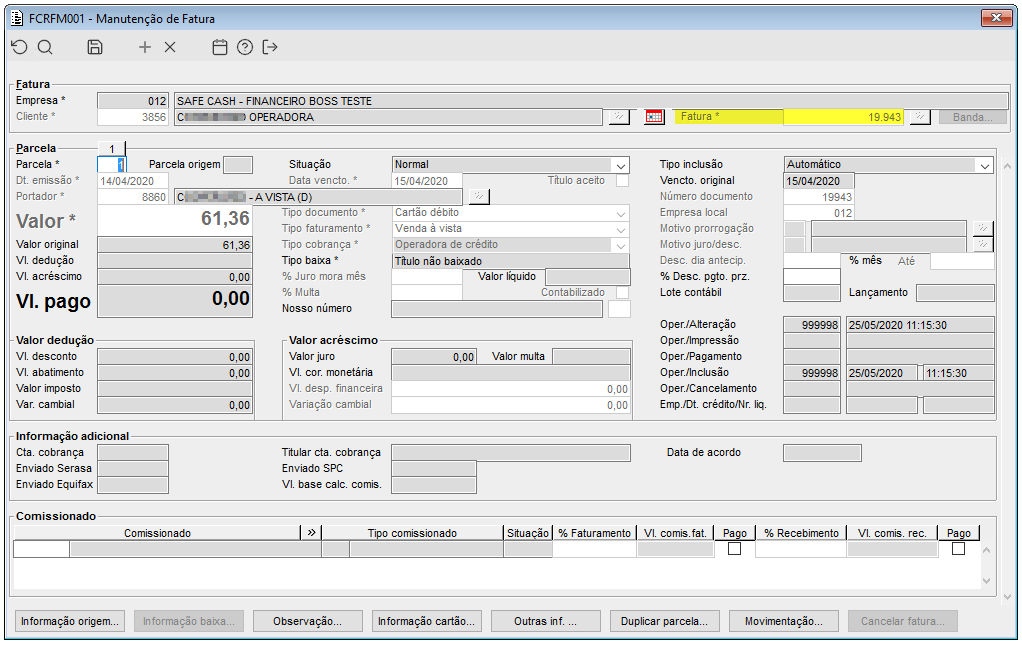The image size is (1022, 646).
Task: Open the calendar icon in the toolbar
Action: pos(220,47)
